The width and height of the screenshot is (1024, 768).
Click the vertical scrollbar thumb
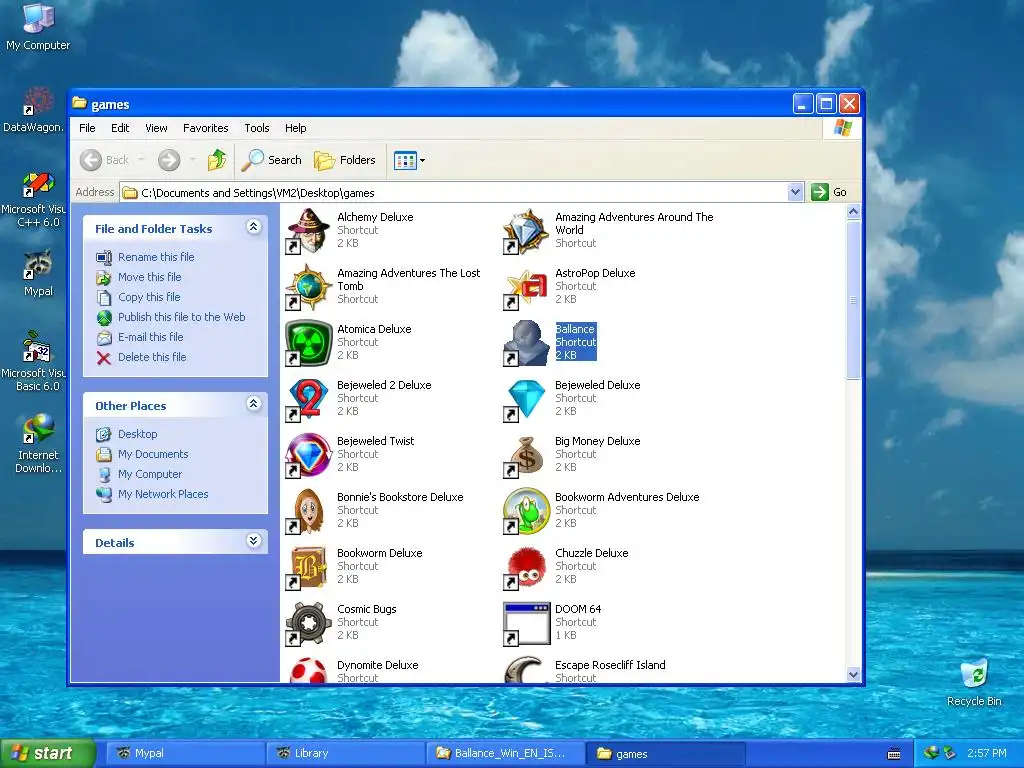[x=853, y=300]
